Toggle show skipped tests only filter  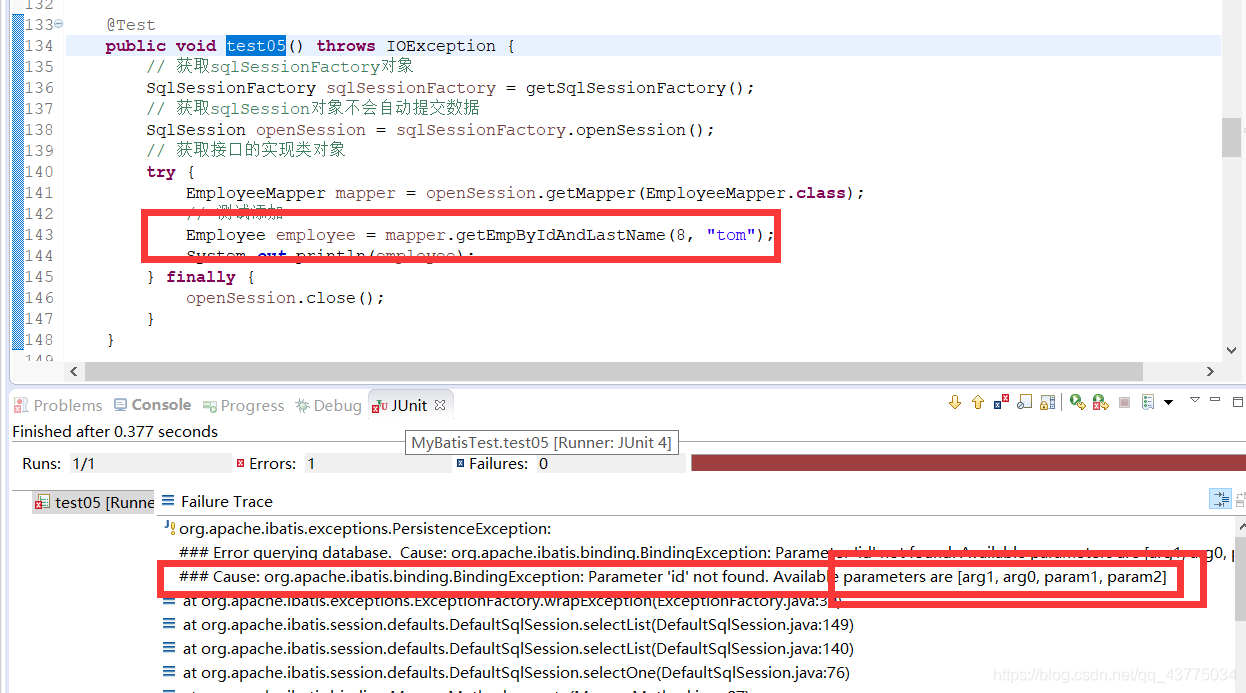coord(1025,402)
